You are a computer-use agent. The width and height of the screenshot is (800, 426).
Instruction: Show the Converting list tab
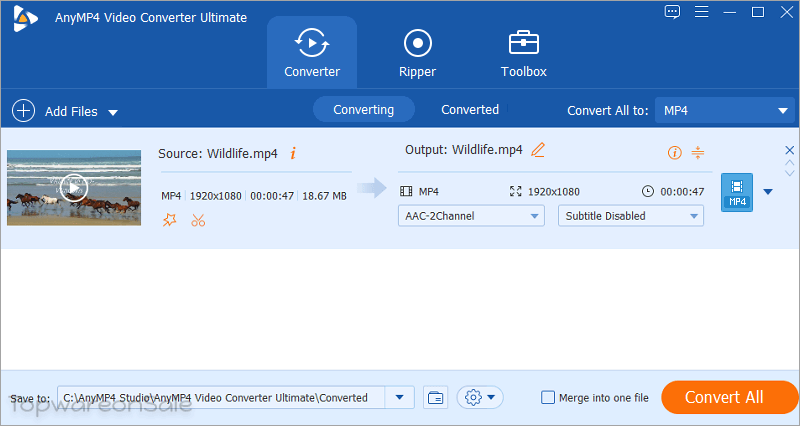point(364,110)
